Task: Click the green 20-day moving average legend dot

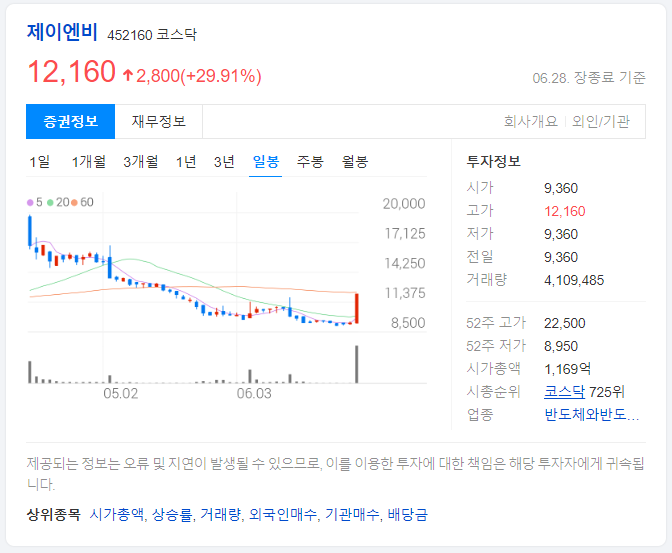Action: 50,202
